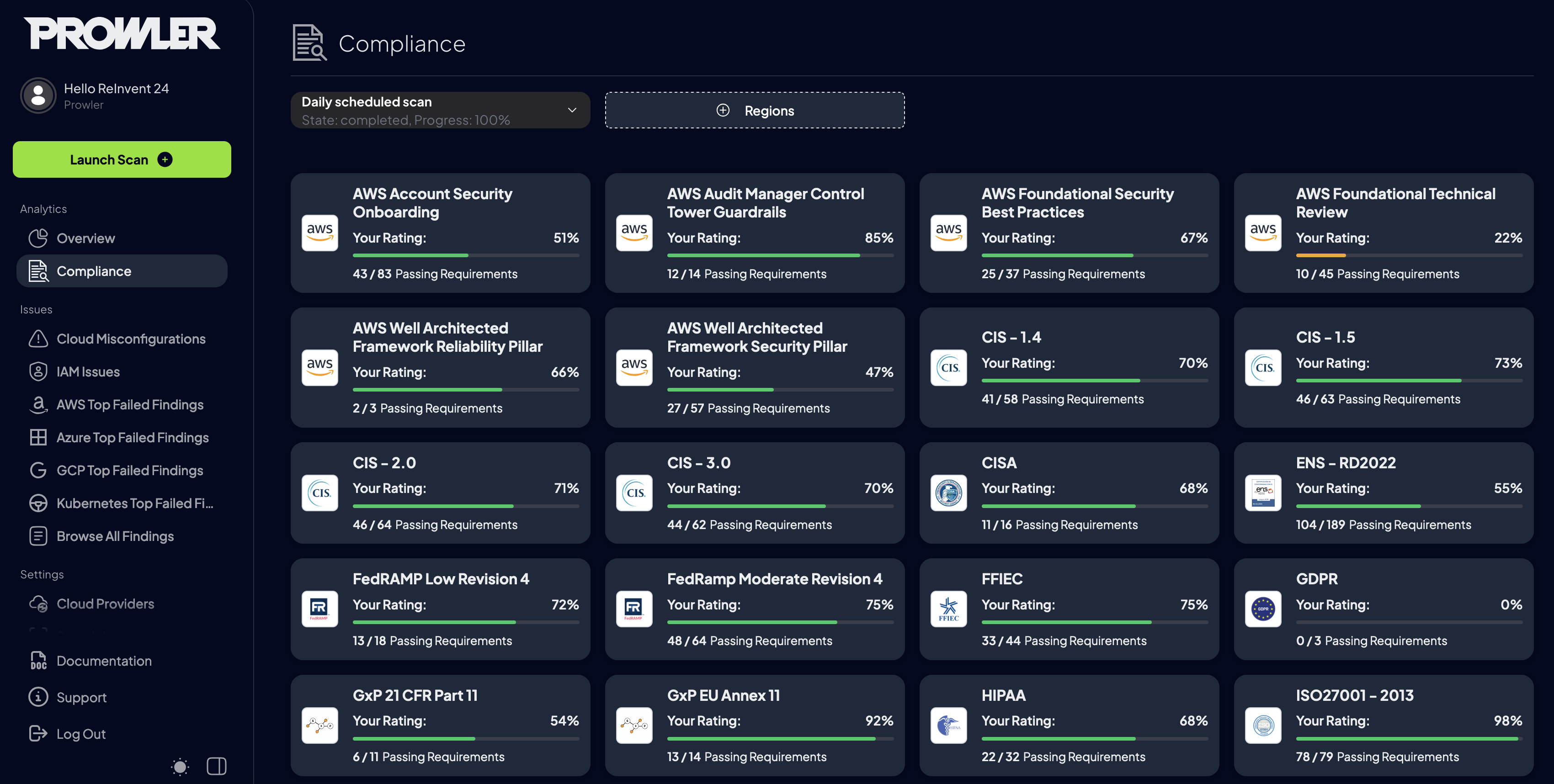Viewport: 1554px width, 784px height.
Task: Click the FedRAMP Low Revision 4 logo
Action: point(320,609)
